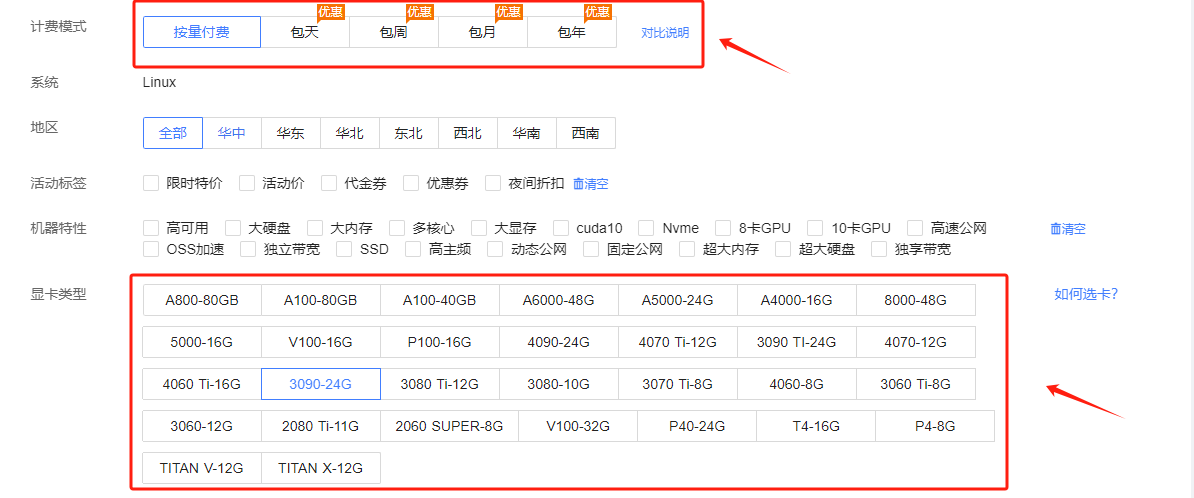Choose P100-16G GPU type
Image resolution: width=1194 pixels, height=498 pixels.
(x=439, y=342)
